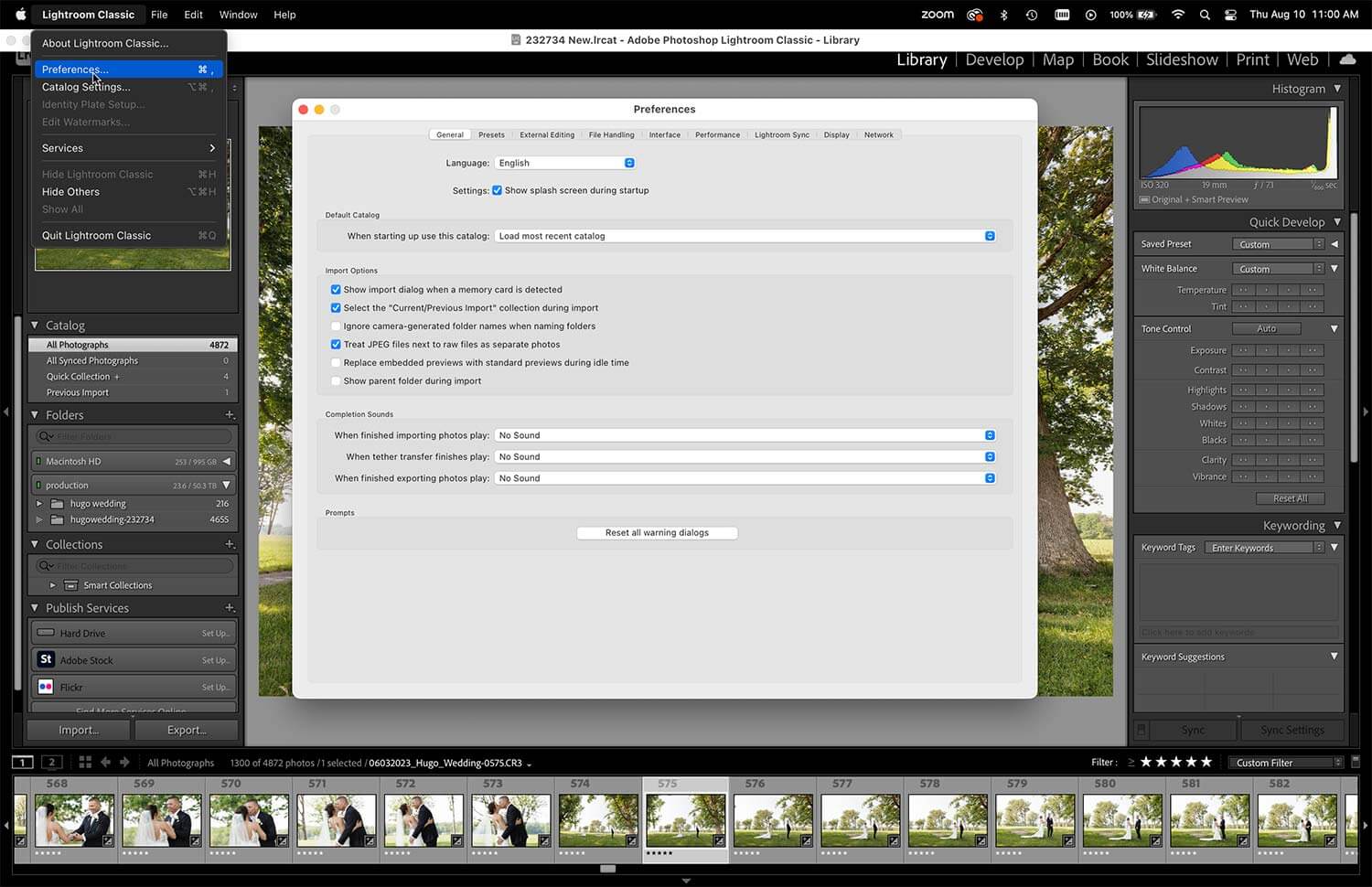Toggle Show splash screen during startup
Screen dimensions: 1372x887
(x=497, y=190)
